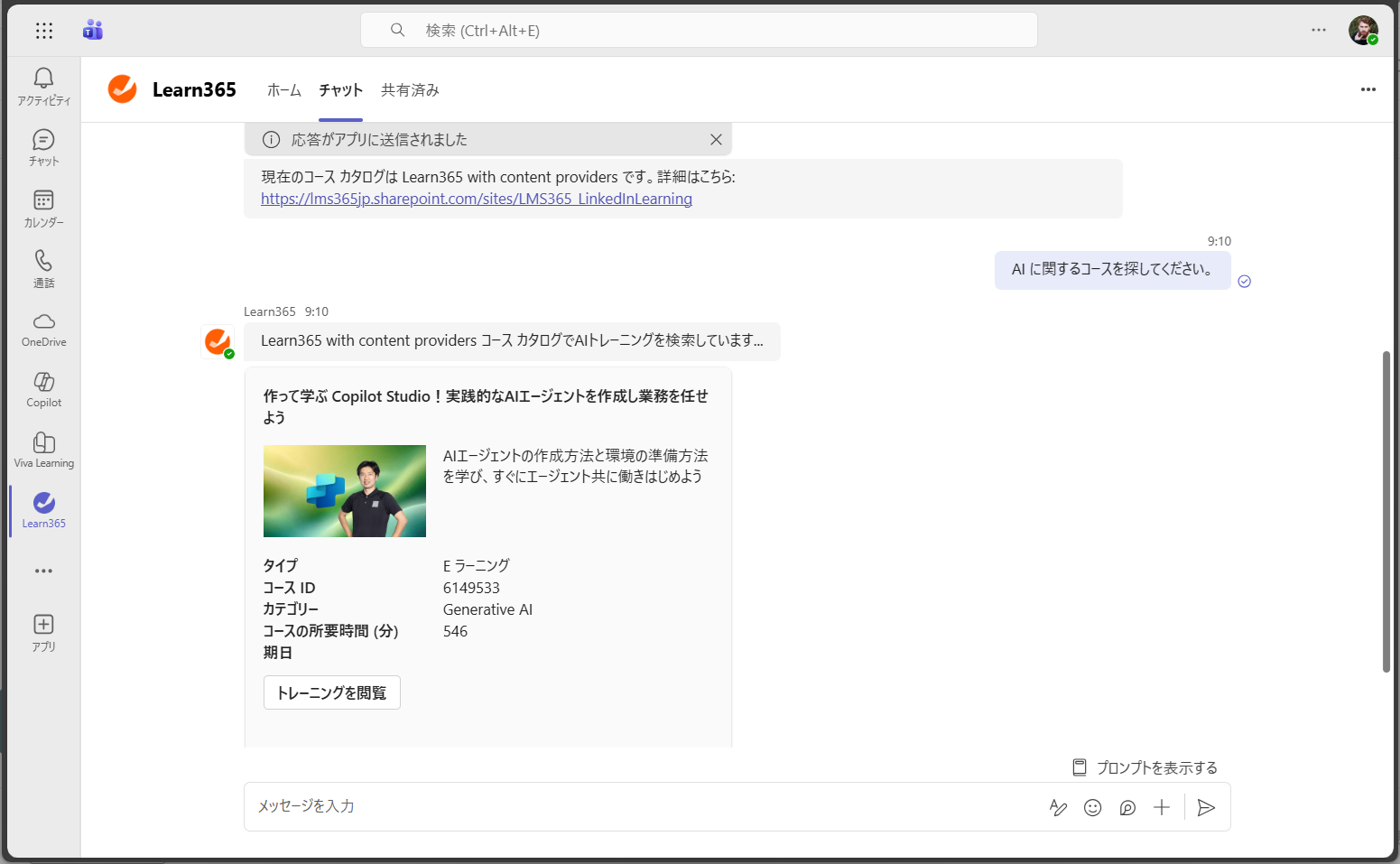The height and width of the screenshot is (864, 1400).
Task: Open settings and more ellipsis in title bar
Action: point(1319,30)
